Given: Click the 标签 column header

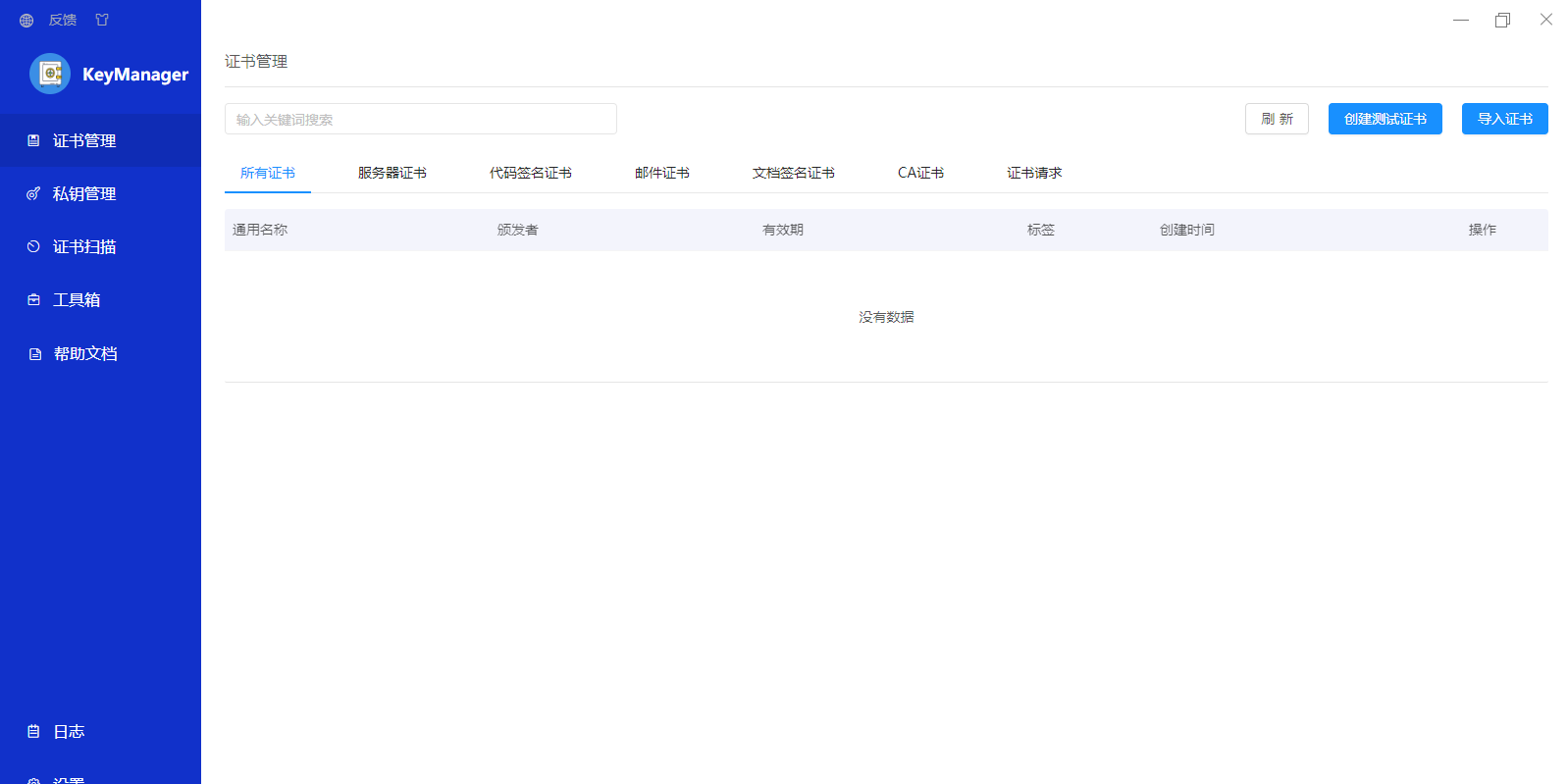Looking at the screenshot, I should 1041,230.
